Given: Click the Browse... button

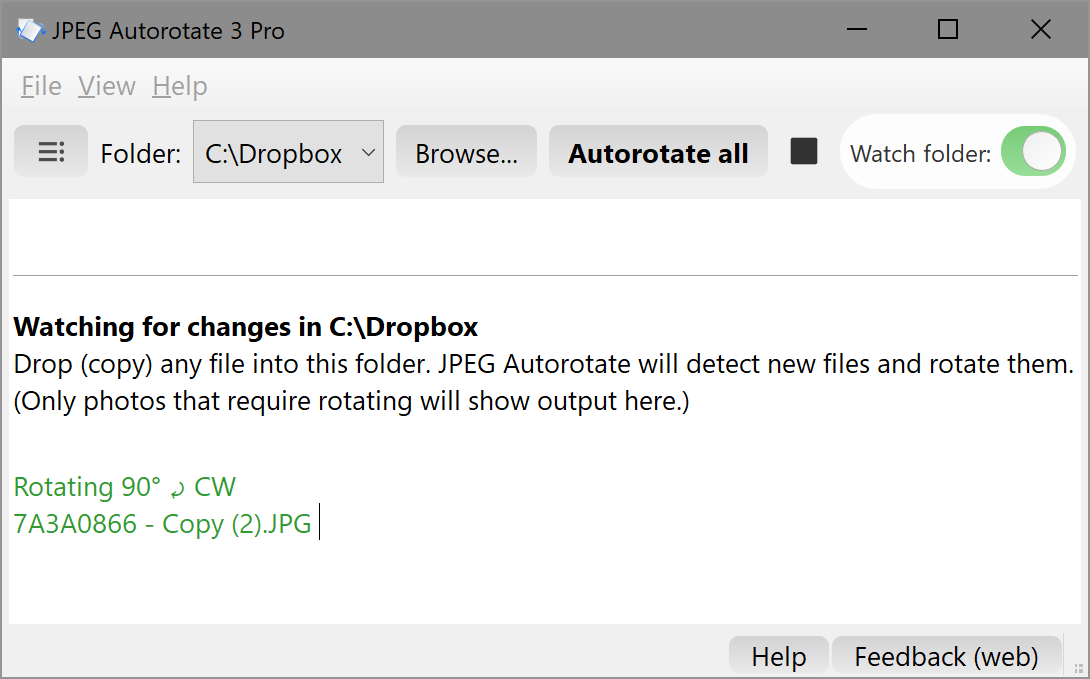Looking at the screenshot, I should click(x=466, y=152).
